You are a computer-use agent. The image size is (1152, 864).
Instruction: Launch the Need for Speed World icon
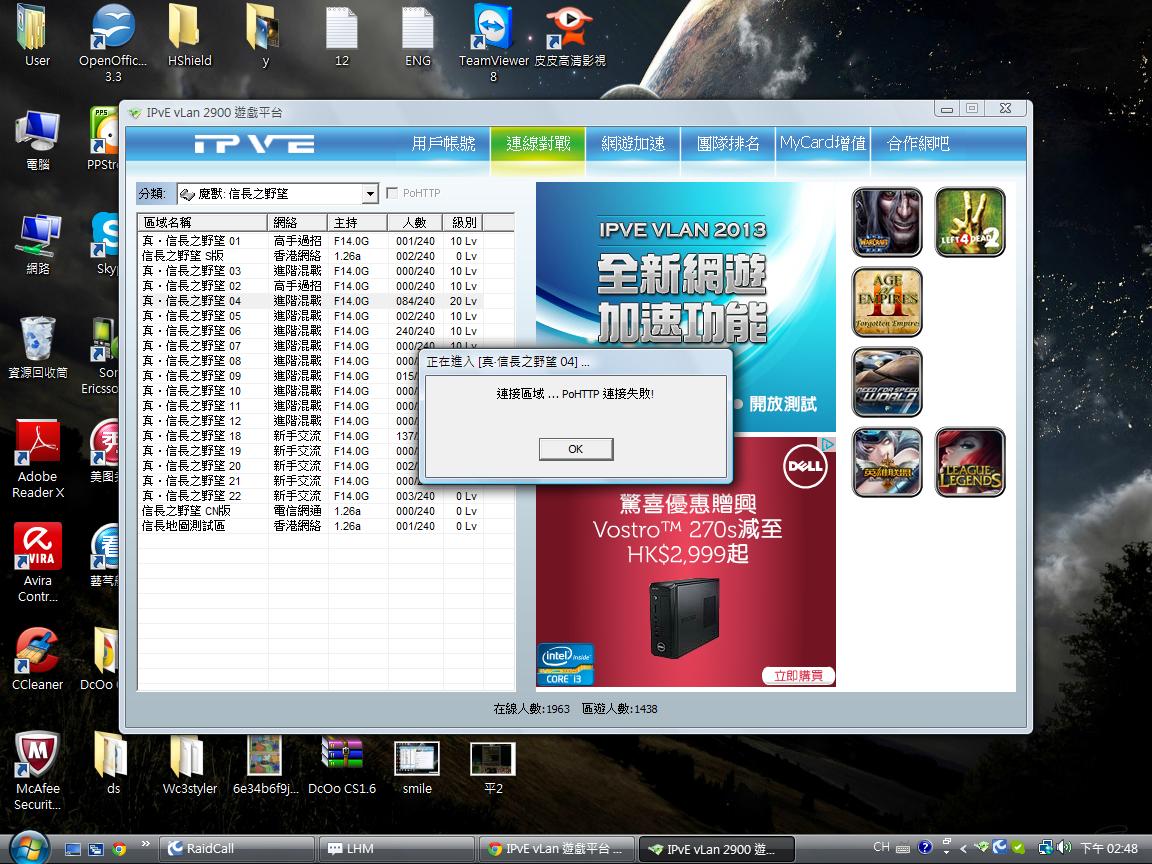pyautogui.click(x=887, y=382)
